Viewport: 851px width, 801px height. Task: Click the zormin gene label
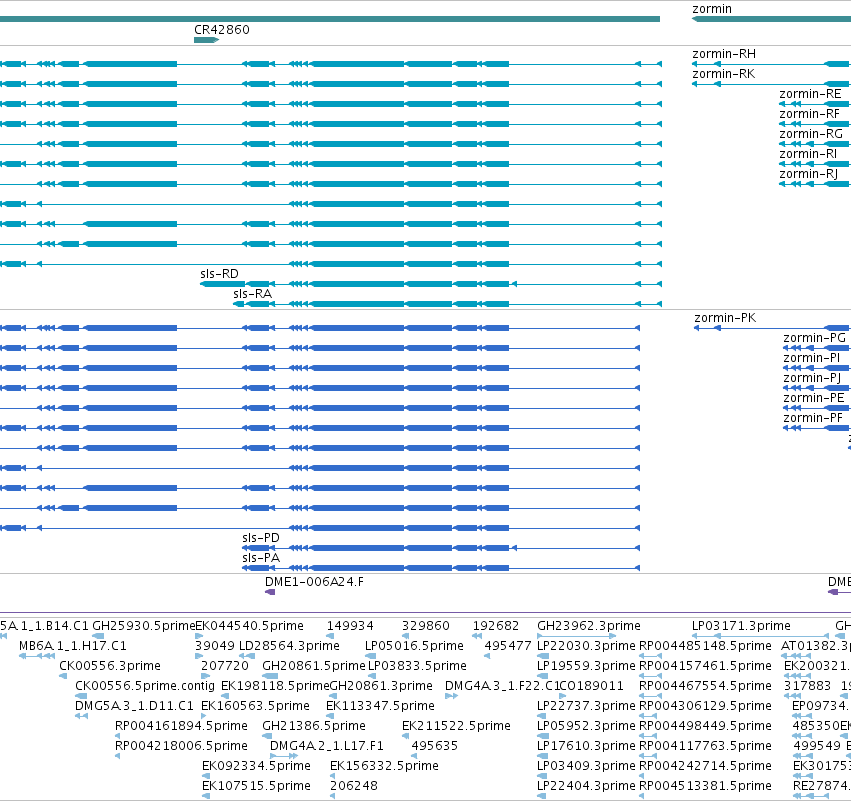(712, 9)
